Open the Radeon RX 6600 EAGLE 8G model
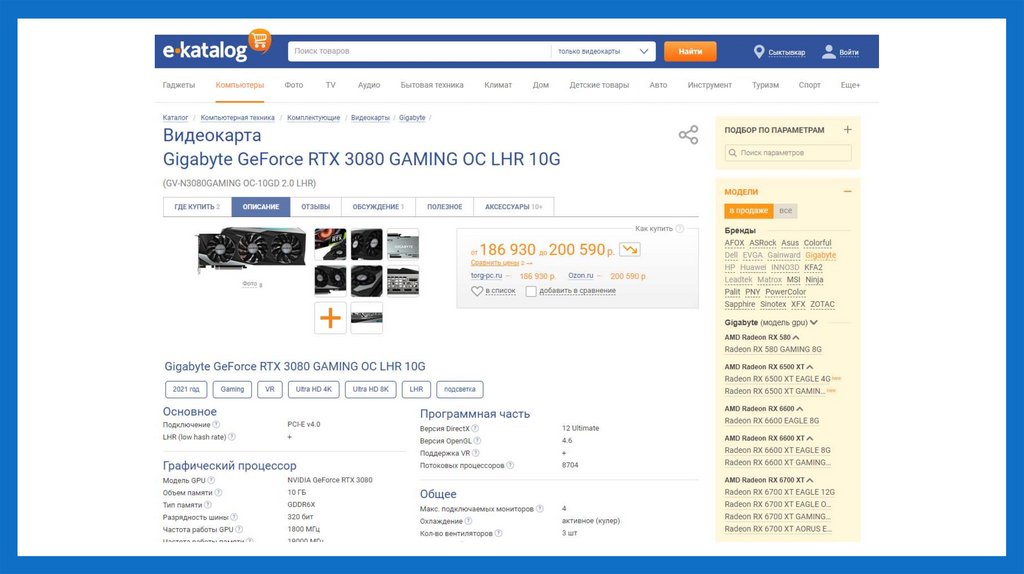Image resolution: width=1024 pixels, height=574 pixels. point(771,421)
